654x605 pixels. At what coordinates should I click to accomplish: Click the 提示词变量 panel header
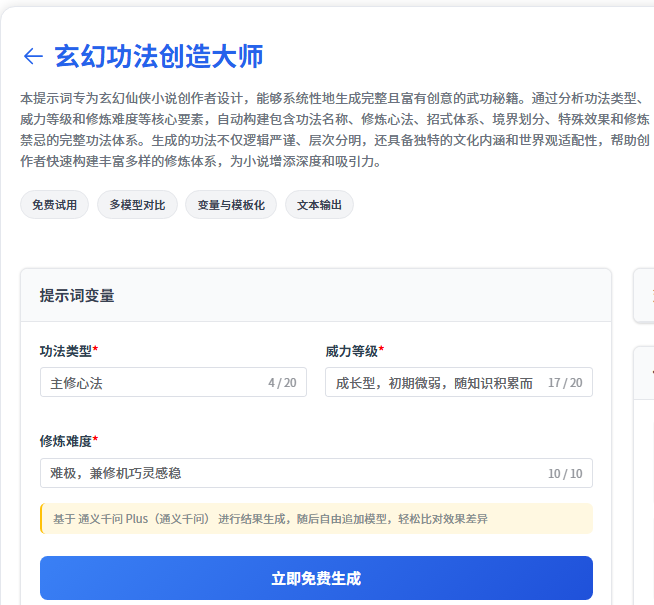[77, 295]
